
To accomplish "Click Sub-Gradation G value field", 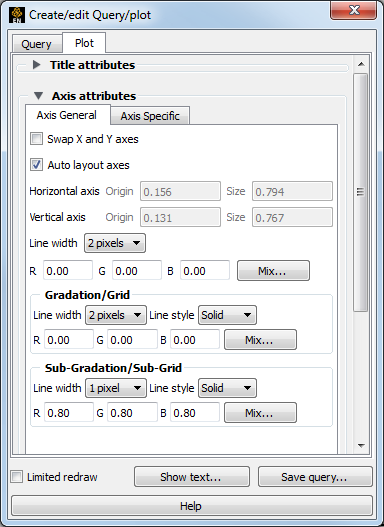I will point(132,412).
